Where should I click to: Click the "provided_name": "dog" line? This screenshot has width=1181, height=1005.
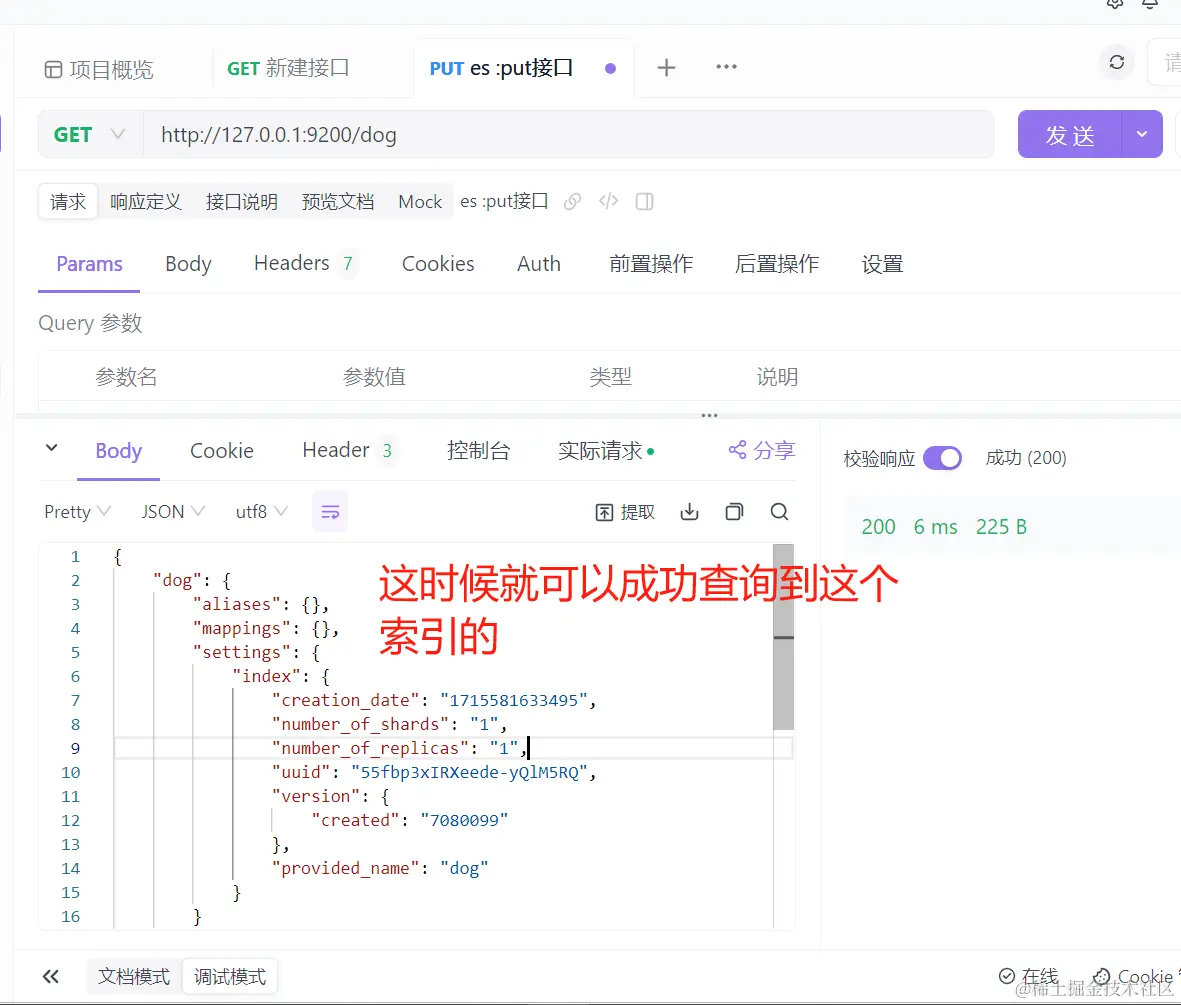pos(380,869)
